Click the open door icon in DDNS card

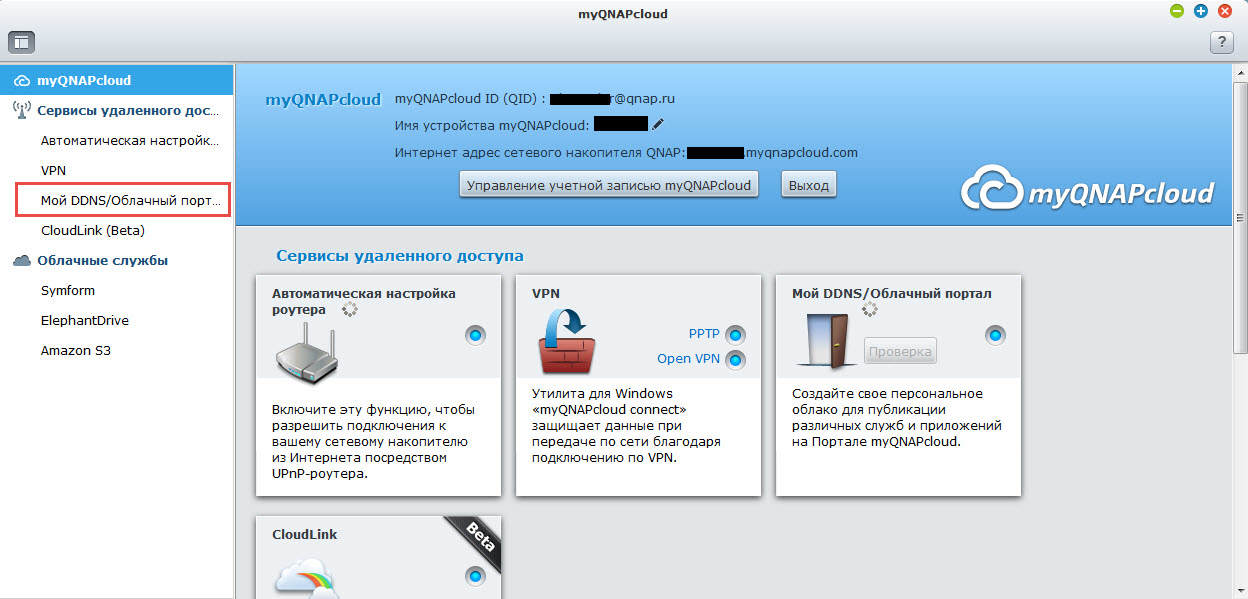[828, 340]
